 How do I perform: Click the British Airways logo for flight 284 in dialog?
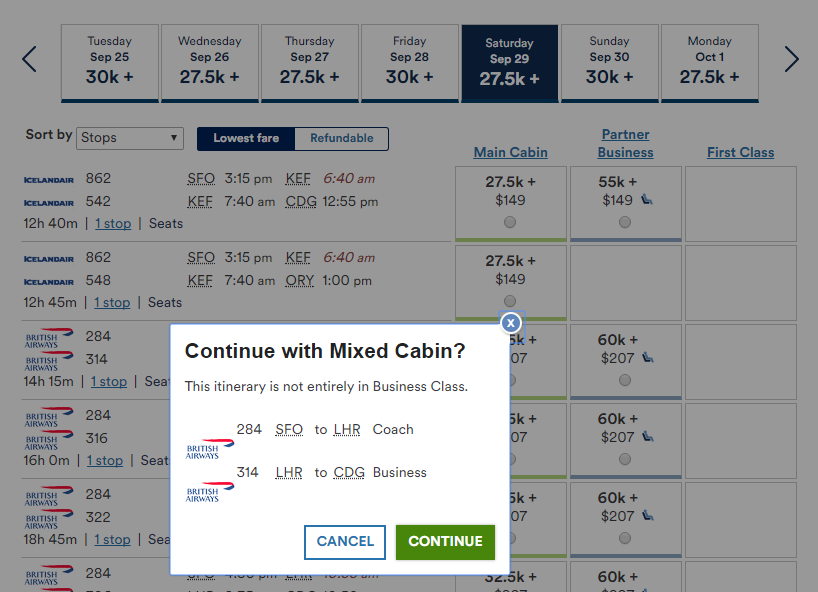(210, 449)
